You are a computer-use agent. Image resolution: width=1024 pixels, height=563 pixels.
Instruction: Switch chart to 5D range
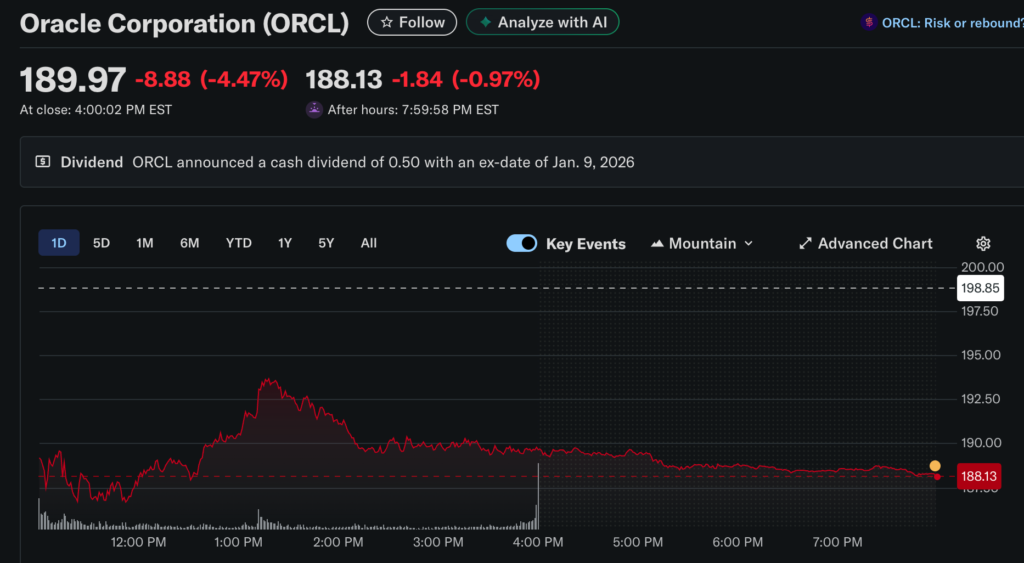click(x=101, y=243)
